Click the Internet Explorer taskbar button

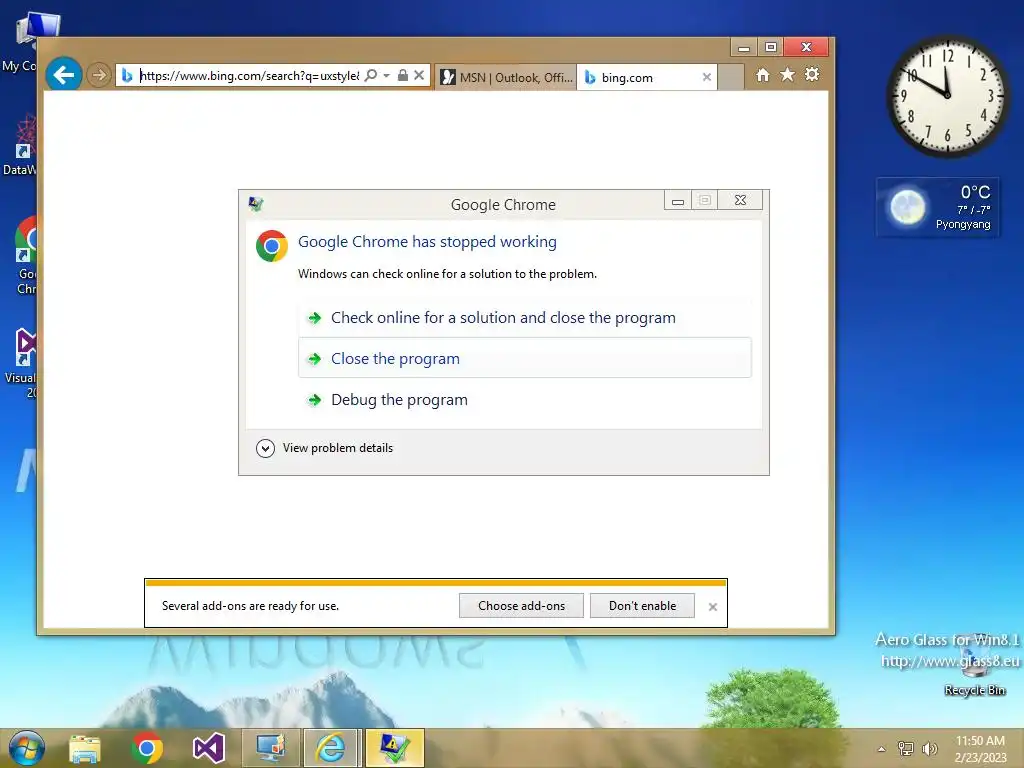[331, 748]
